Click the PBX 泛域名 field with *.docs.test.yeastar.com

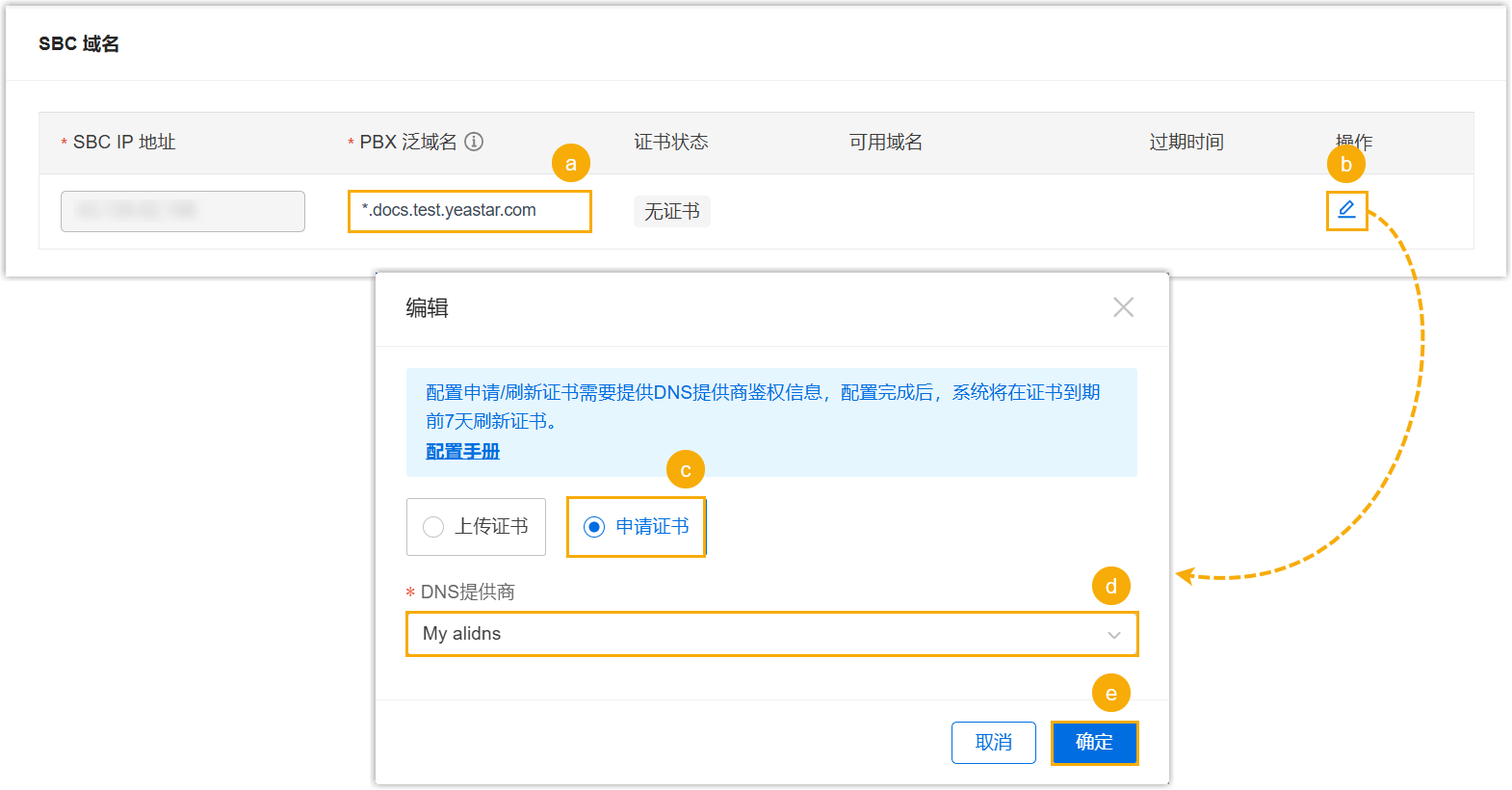click(x=469, y=211)
